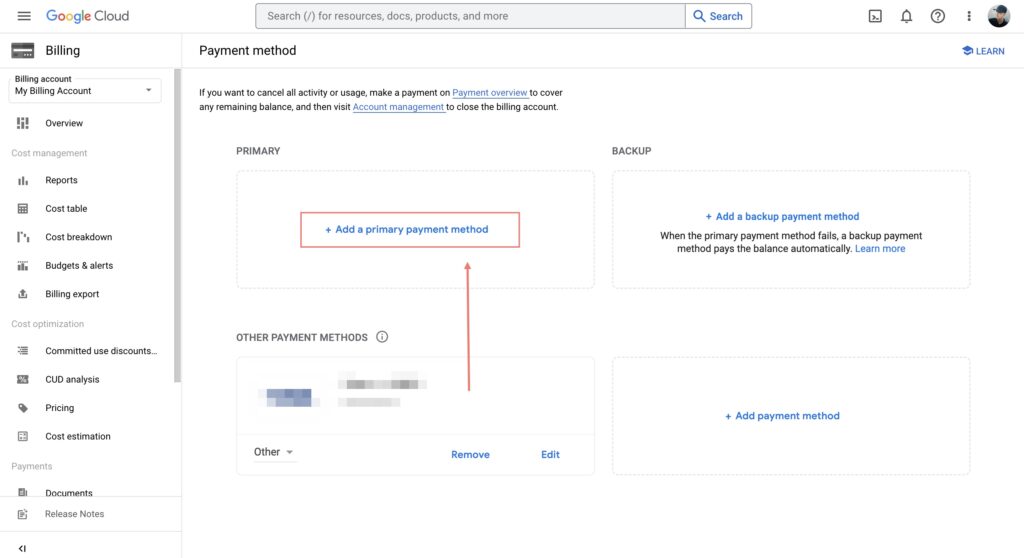Open the LEARN panel
1024x558 pixels.
point(983,51)
